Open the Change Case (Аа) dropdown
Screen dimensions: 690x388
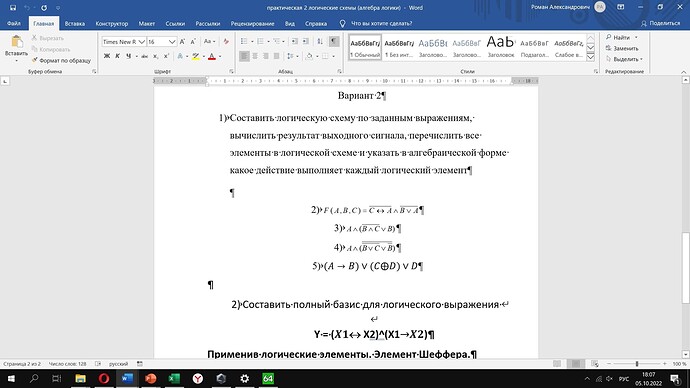209,42
